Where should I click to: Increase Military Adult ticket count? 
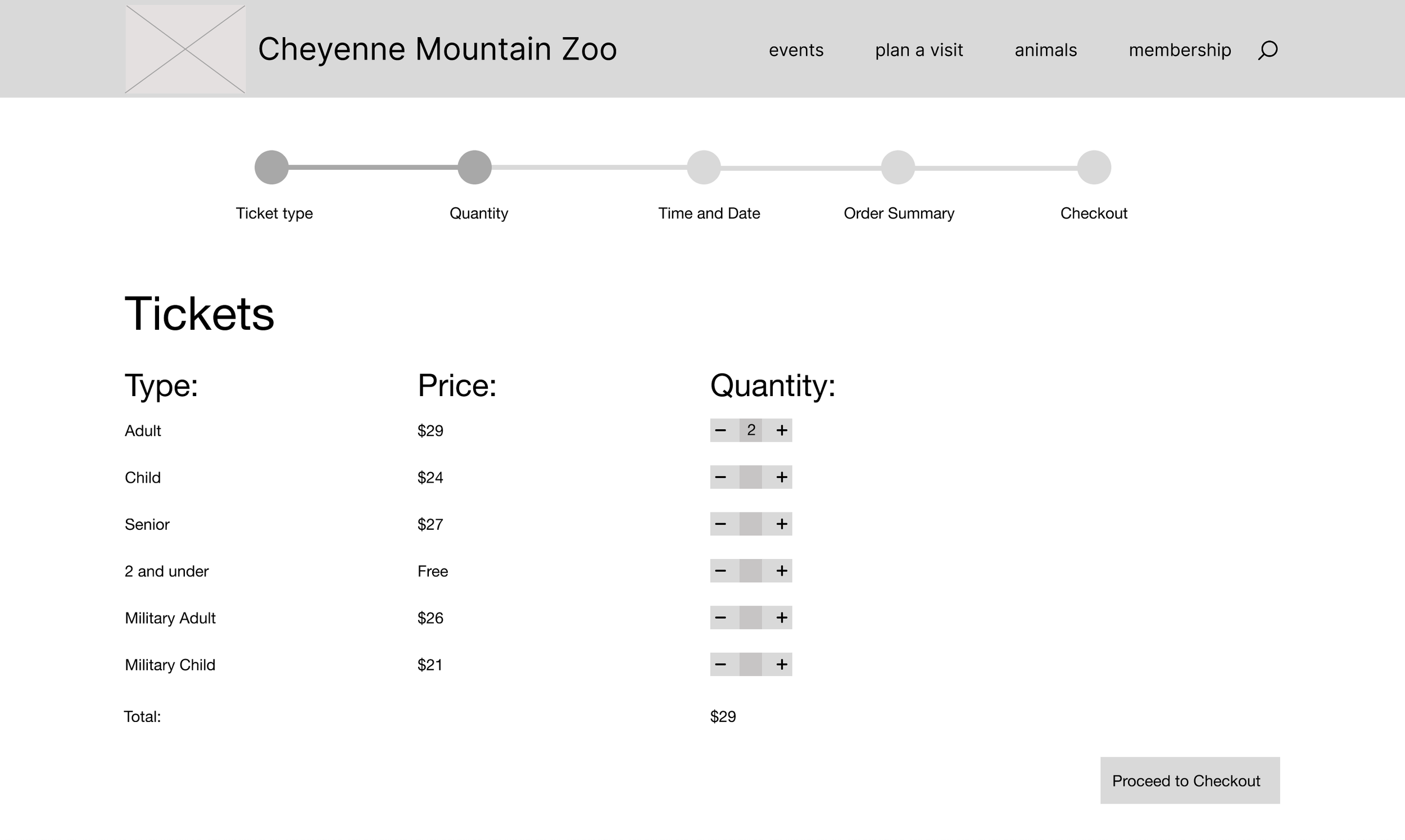pos(781,617)
